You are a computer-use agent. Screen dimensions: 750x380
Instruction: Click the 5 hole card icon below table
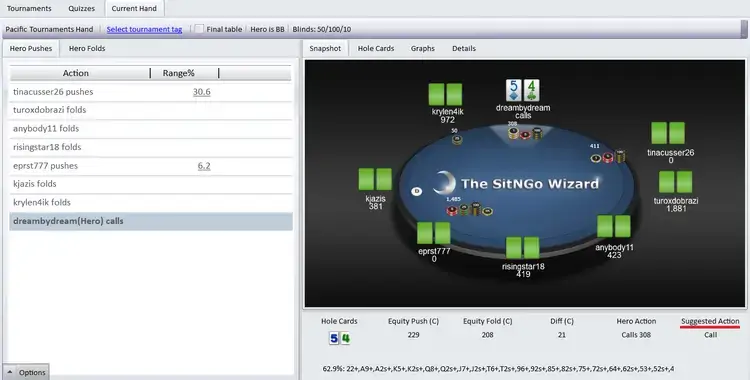click(334, 338)
